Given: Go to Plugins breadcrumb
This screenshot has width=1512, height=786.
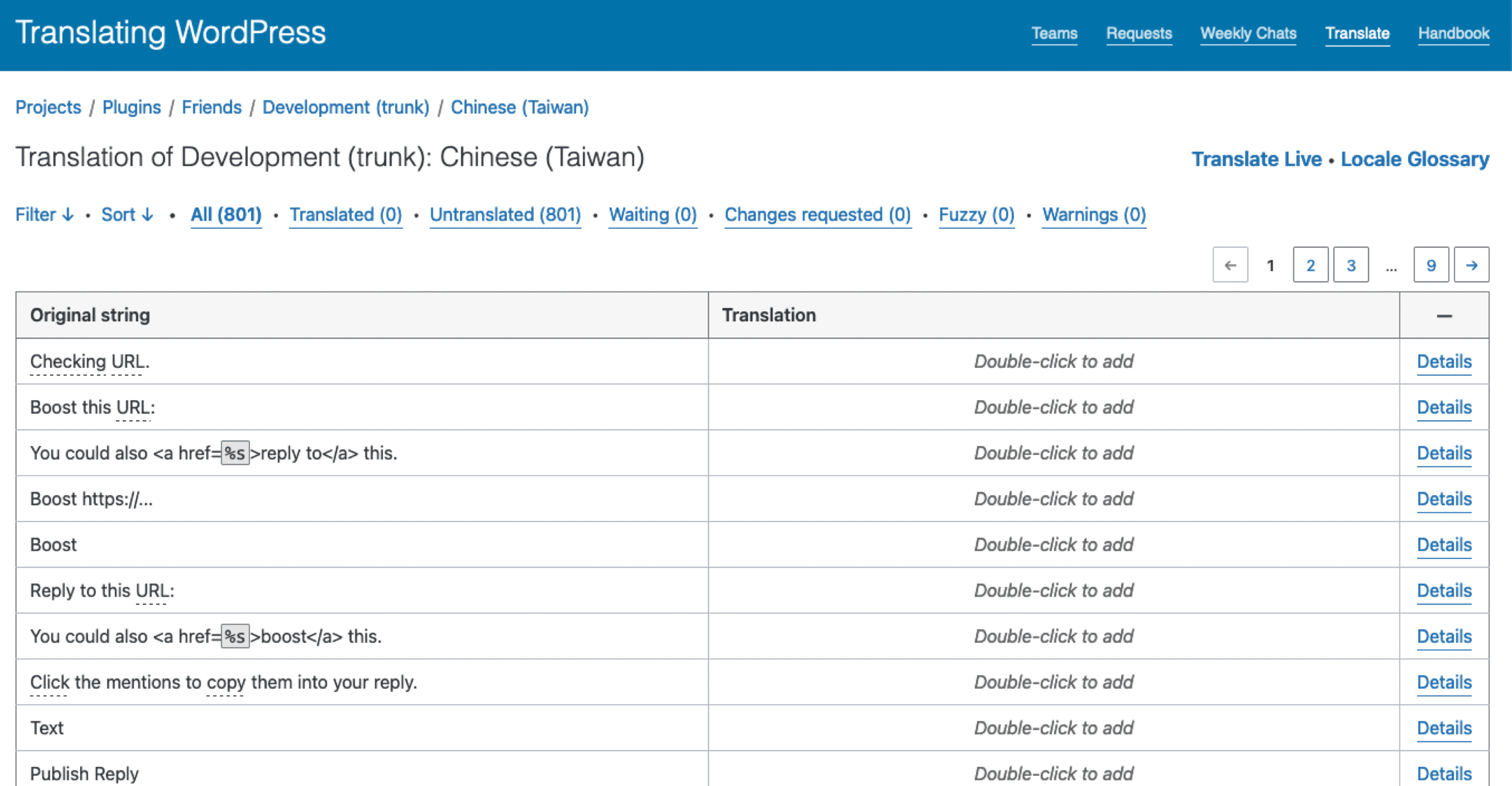Looking at the screenshot, I should coord(131,108).
